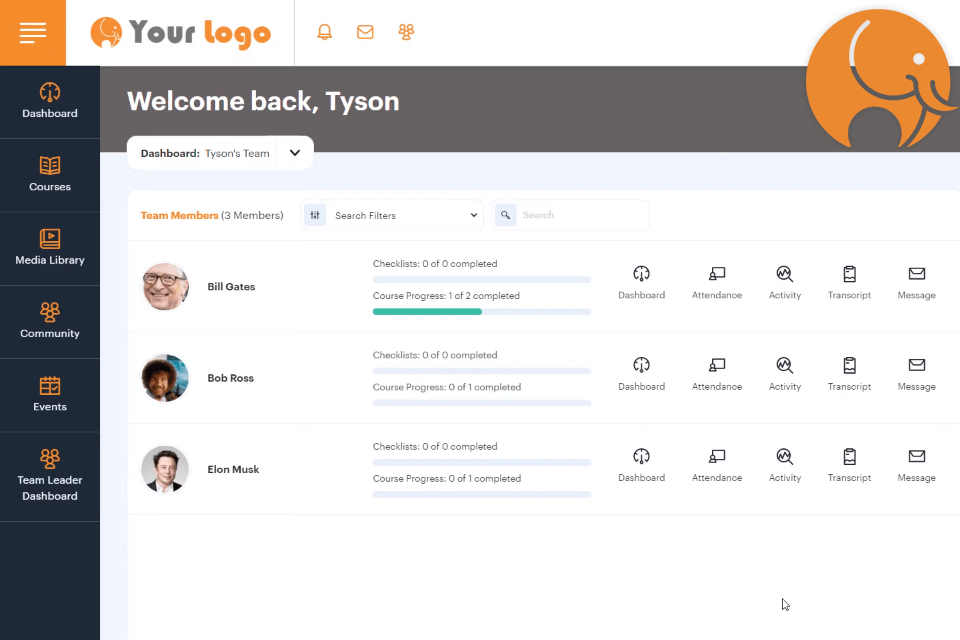This screenshot has height=640, width=960.
Task: Go to Dashboard in sidebar
Action: [x=50, y=102]
